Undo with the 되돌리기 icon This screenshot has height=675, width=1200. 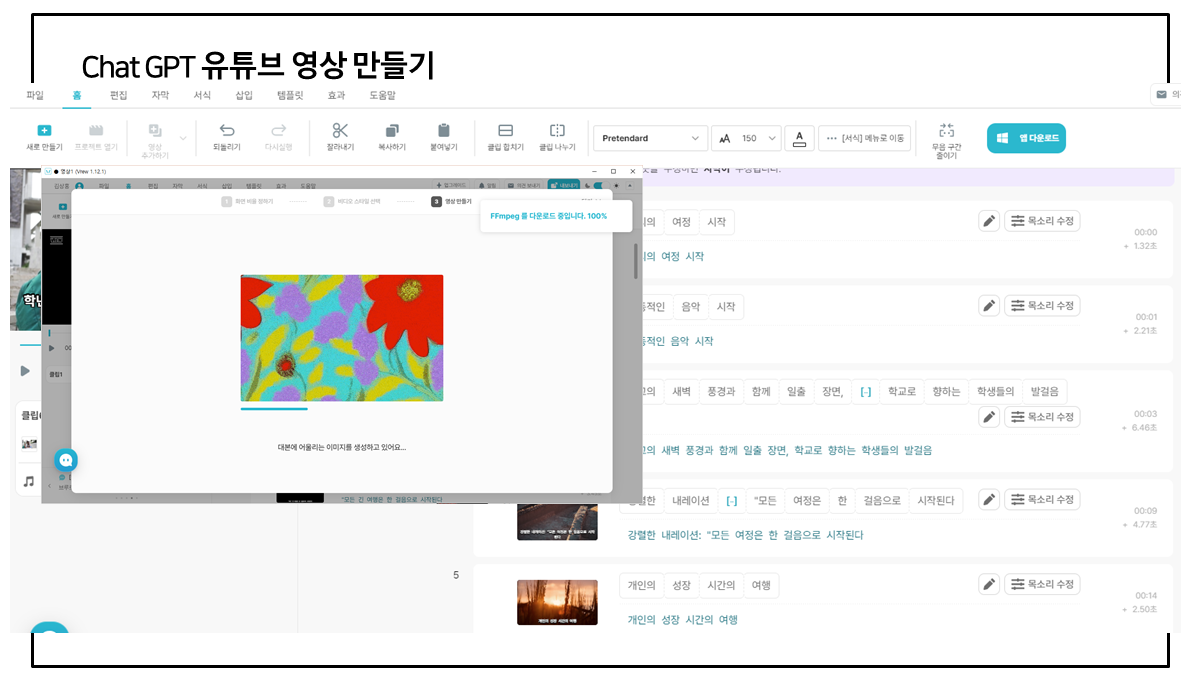point(227,130)
